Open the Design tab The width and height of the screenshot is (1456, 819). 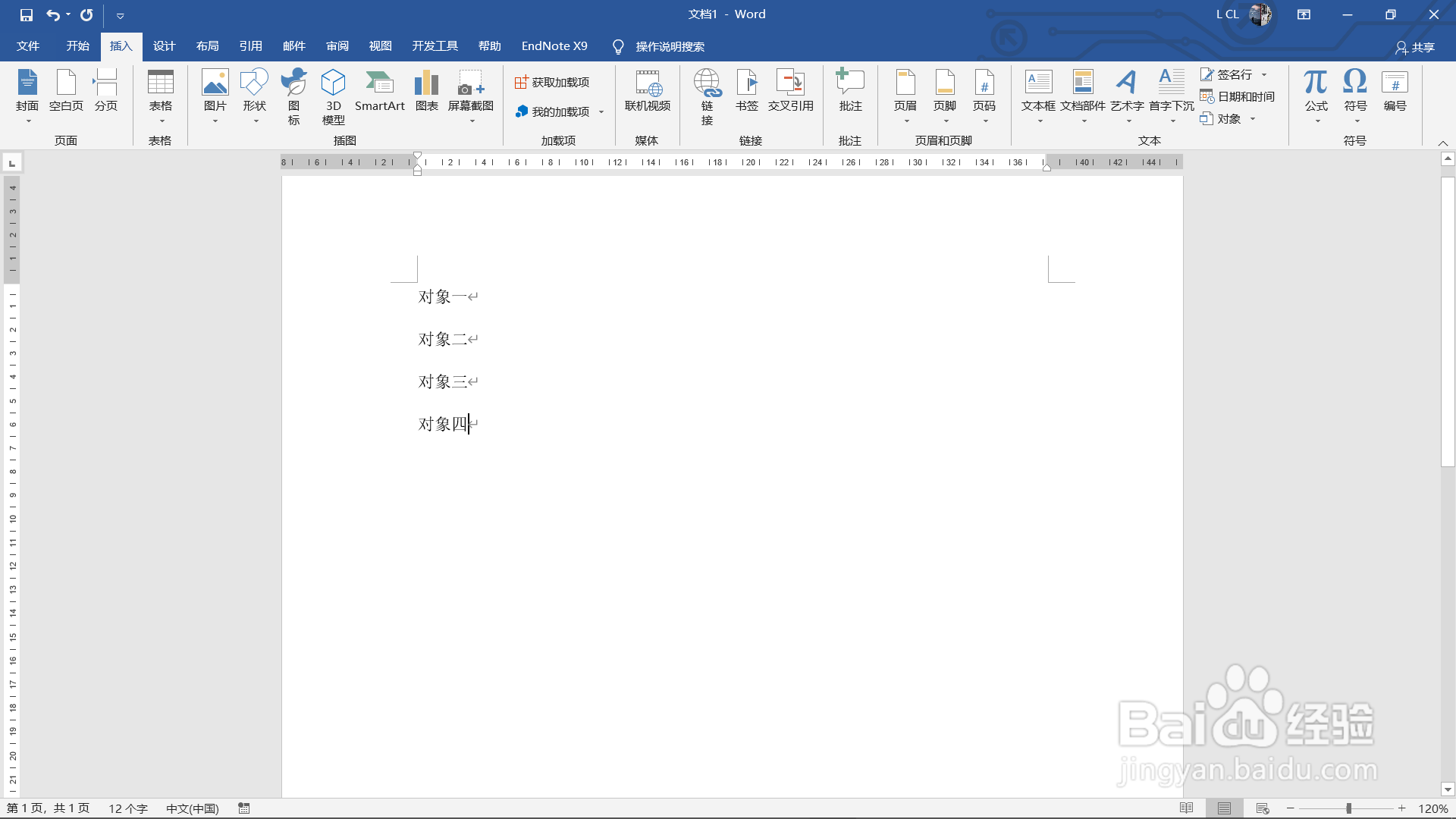click(164, 46)
